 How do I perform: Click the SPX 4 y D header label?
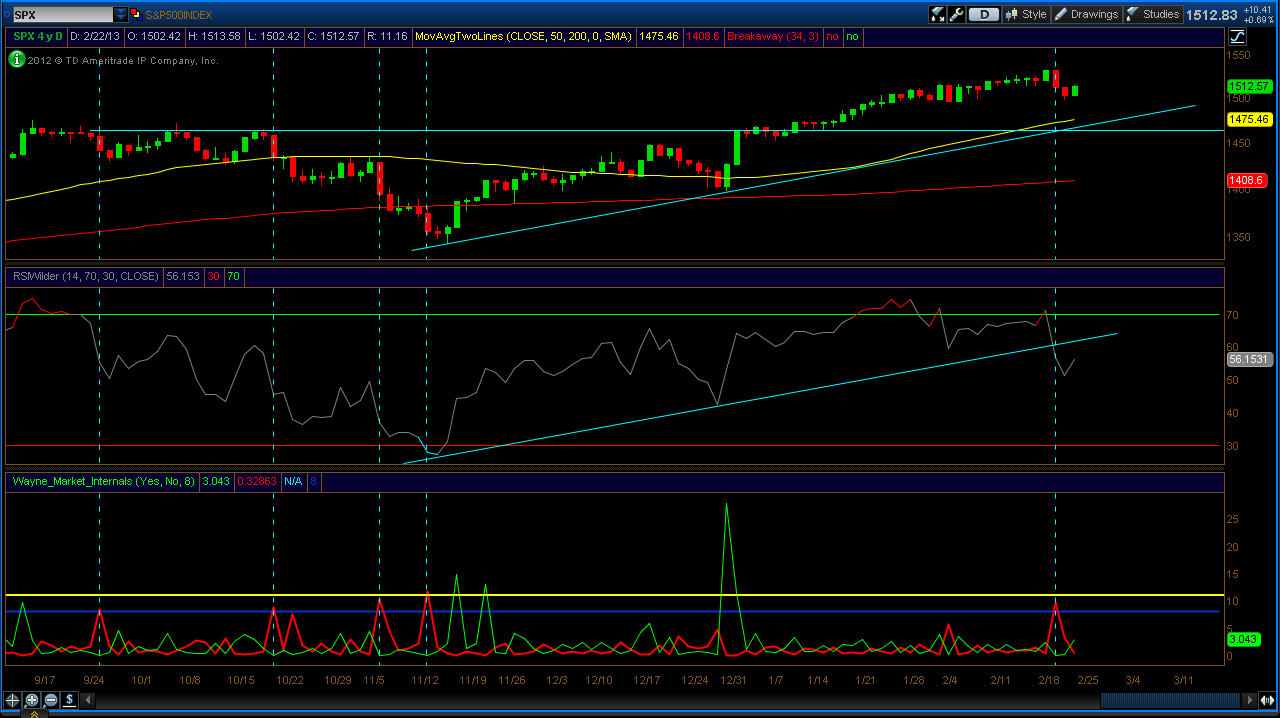pos(38,36)
